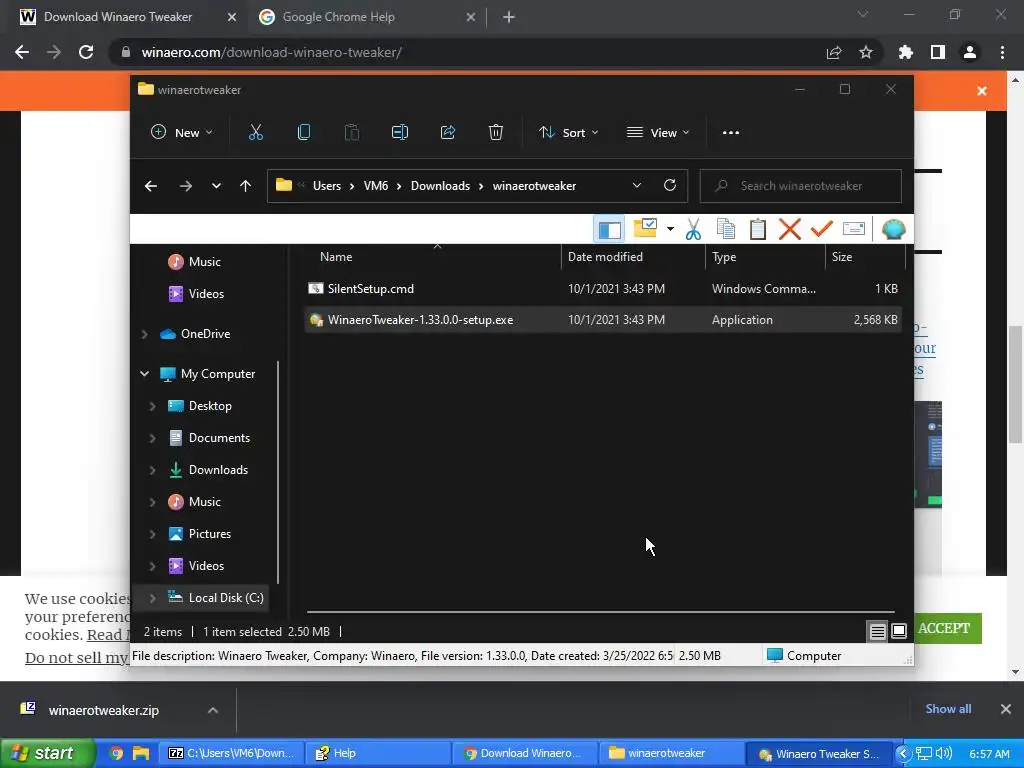Screen dimensions: 1024x768
Task: Click the ACCEPT cookies button
Action: pyautogui.click(x=944, y=628)
